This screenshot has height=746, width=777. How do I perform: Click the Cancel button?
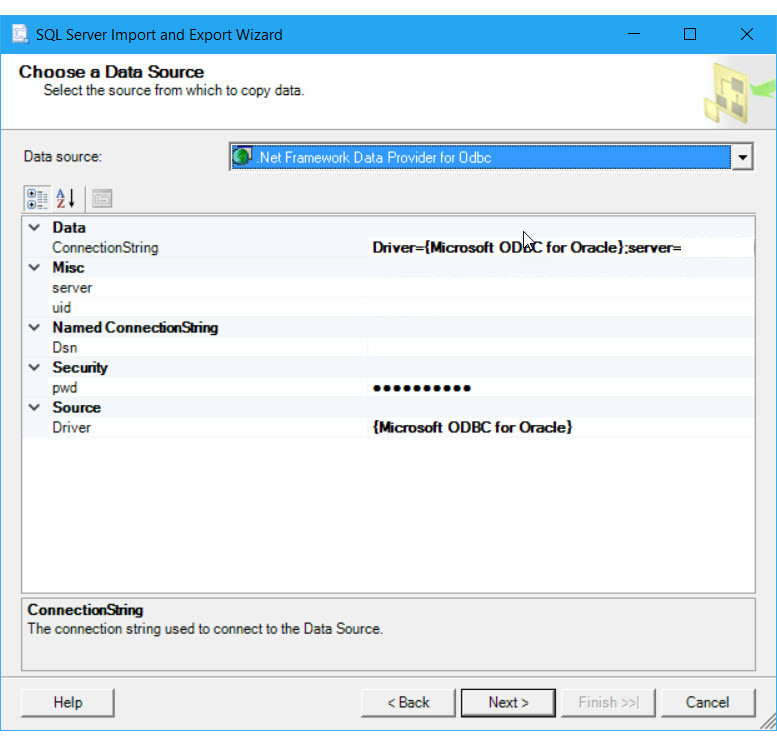pyautogui.click(x=708, y=702)
